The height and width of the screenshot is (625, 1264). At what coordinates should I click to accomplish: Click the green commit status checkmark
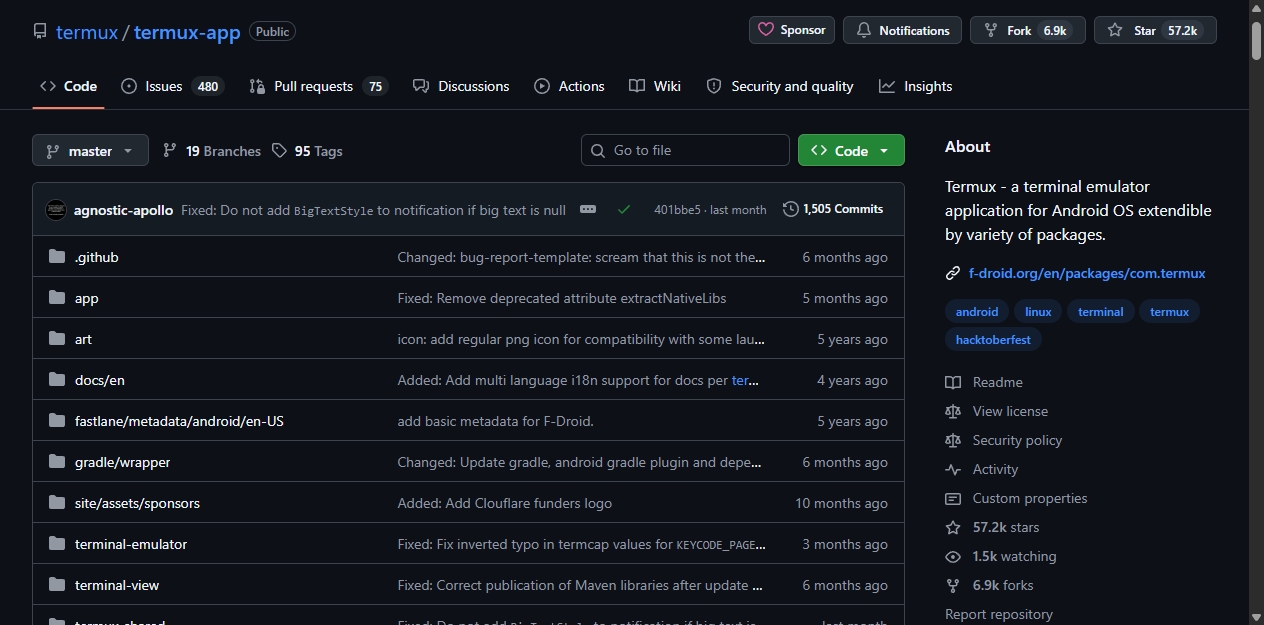coord(624,210)
